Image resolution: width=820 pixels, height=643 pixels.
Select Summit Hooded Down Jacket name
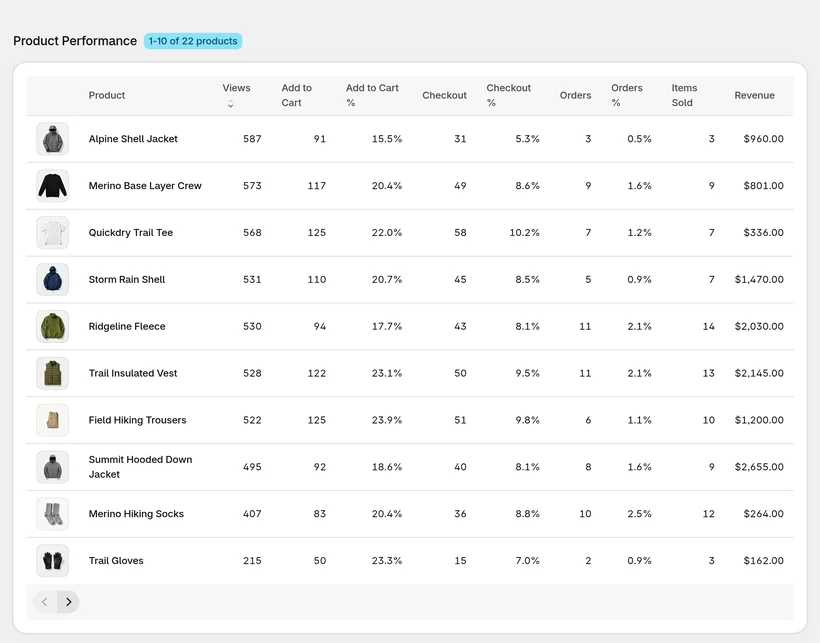tap(140, 467)
